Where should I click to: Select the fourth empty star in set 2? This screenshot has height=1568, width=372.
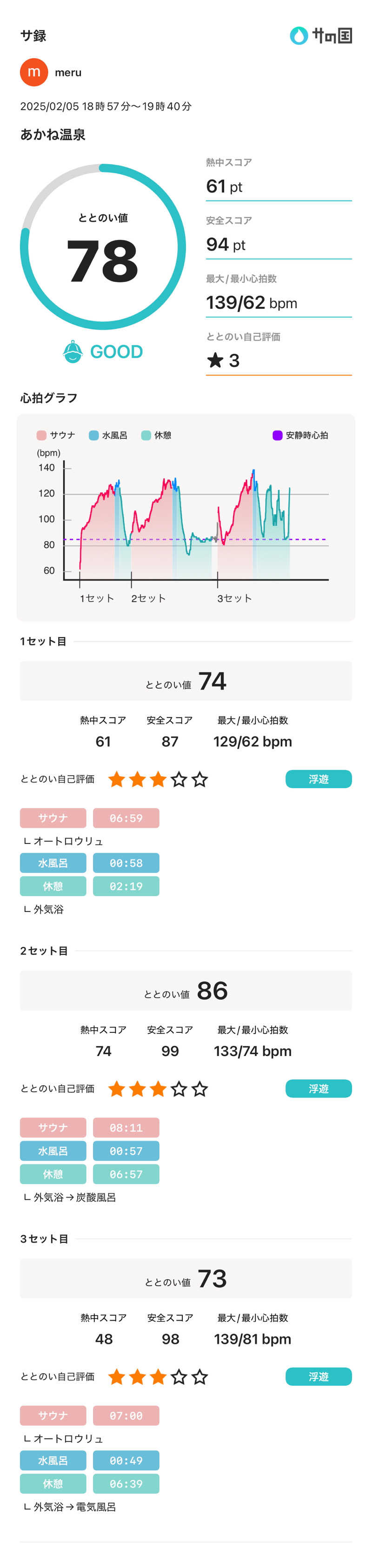[179, 1089]
